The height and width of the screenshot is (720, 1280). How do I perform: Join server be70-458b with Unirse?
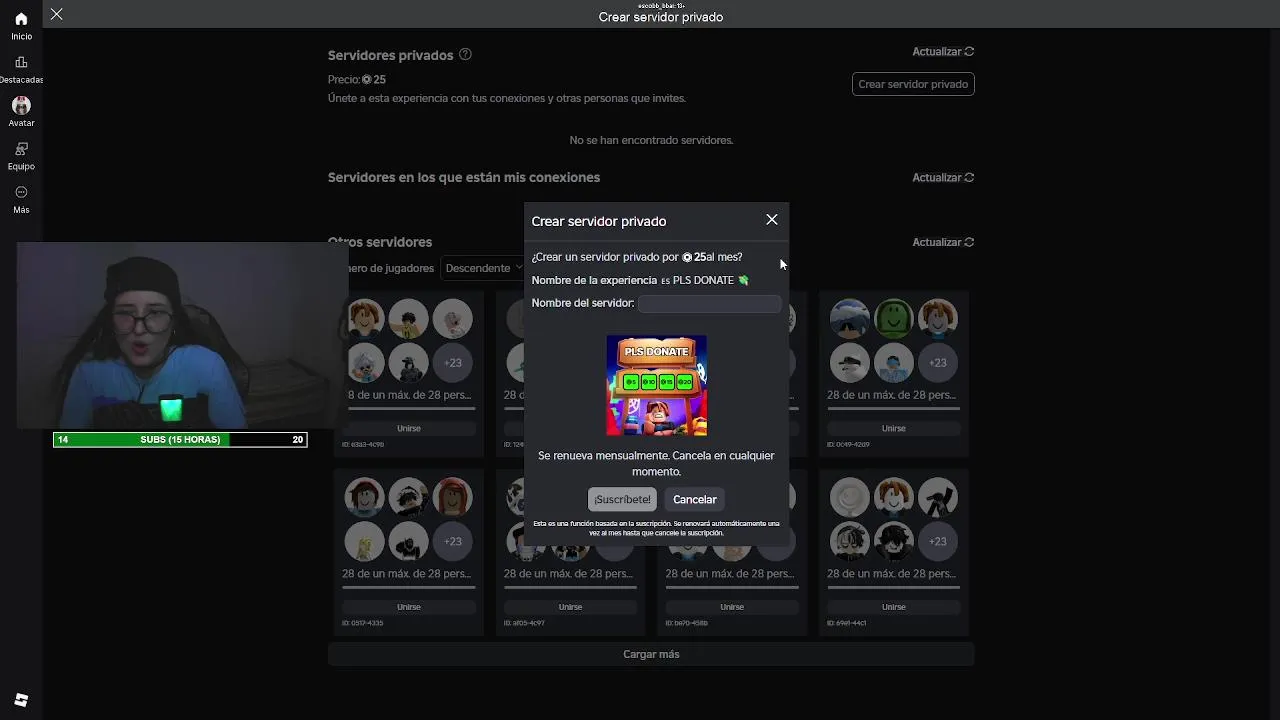732,607
